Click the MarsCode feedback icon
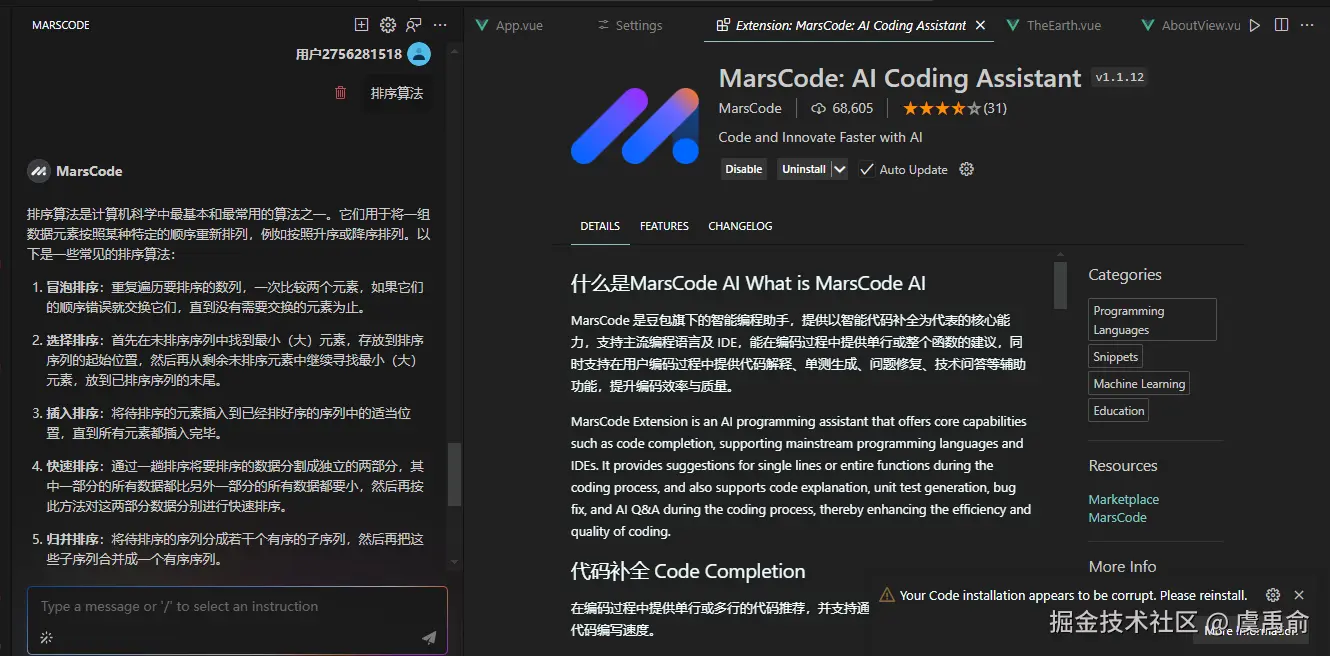The height and width of the screenshot is (656, 1330). tap(414, 25)
